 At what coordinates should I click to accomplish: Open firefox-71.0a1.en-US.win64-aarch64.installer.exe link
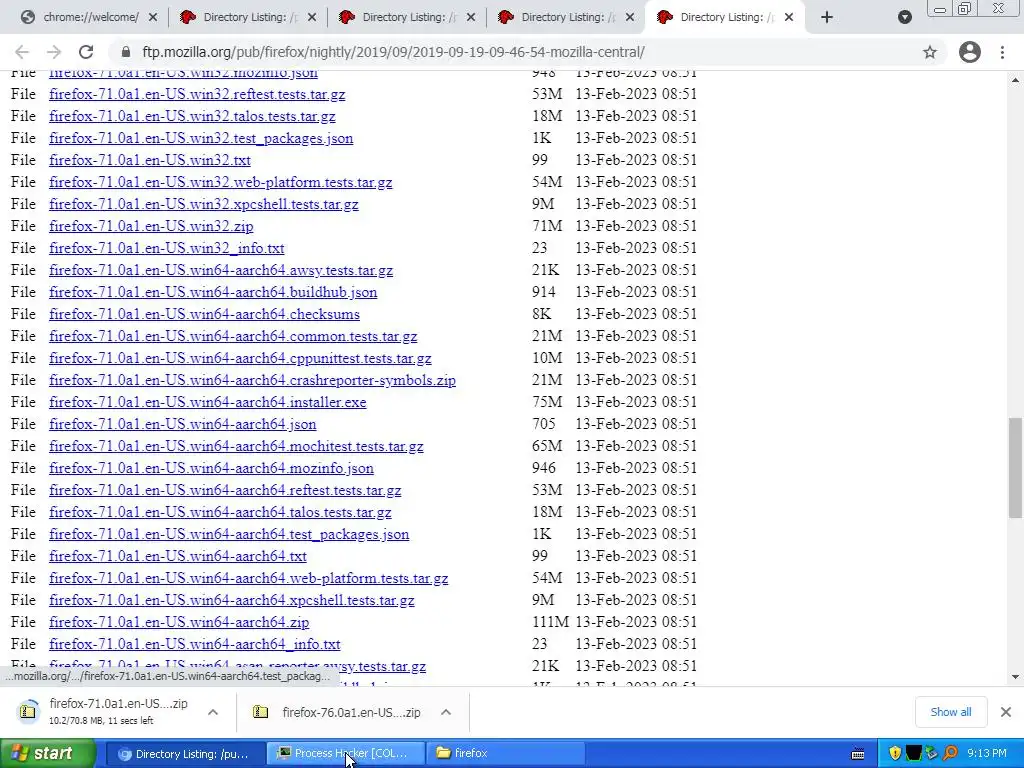pyautogui.click(x=208, y=402)
